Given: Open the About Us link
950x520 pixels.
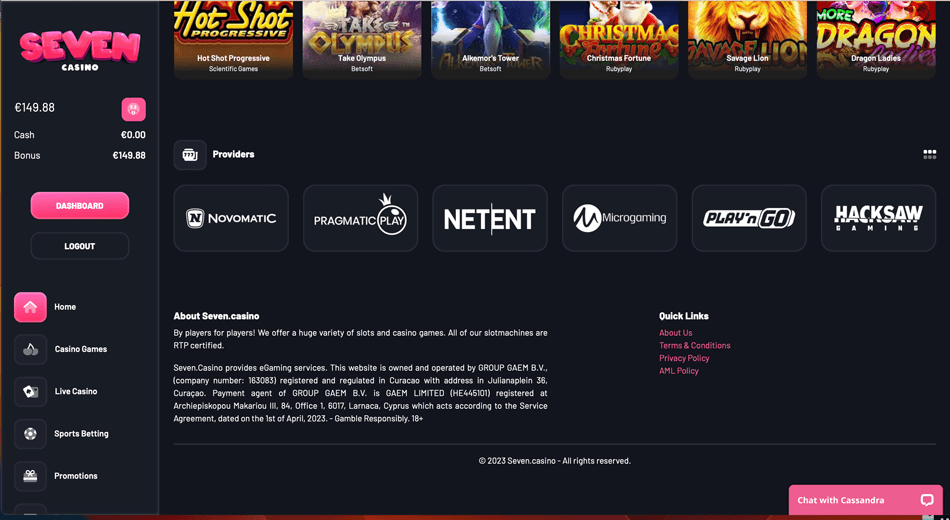Looking at the screenshot, I should [676, 333].
